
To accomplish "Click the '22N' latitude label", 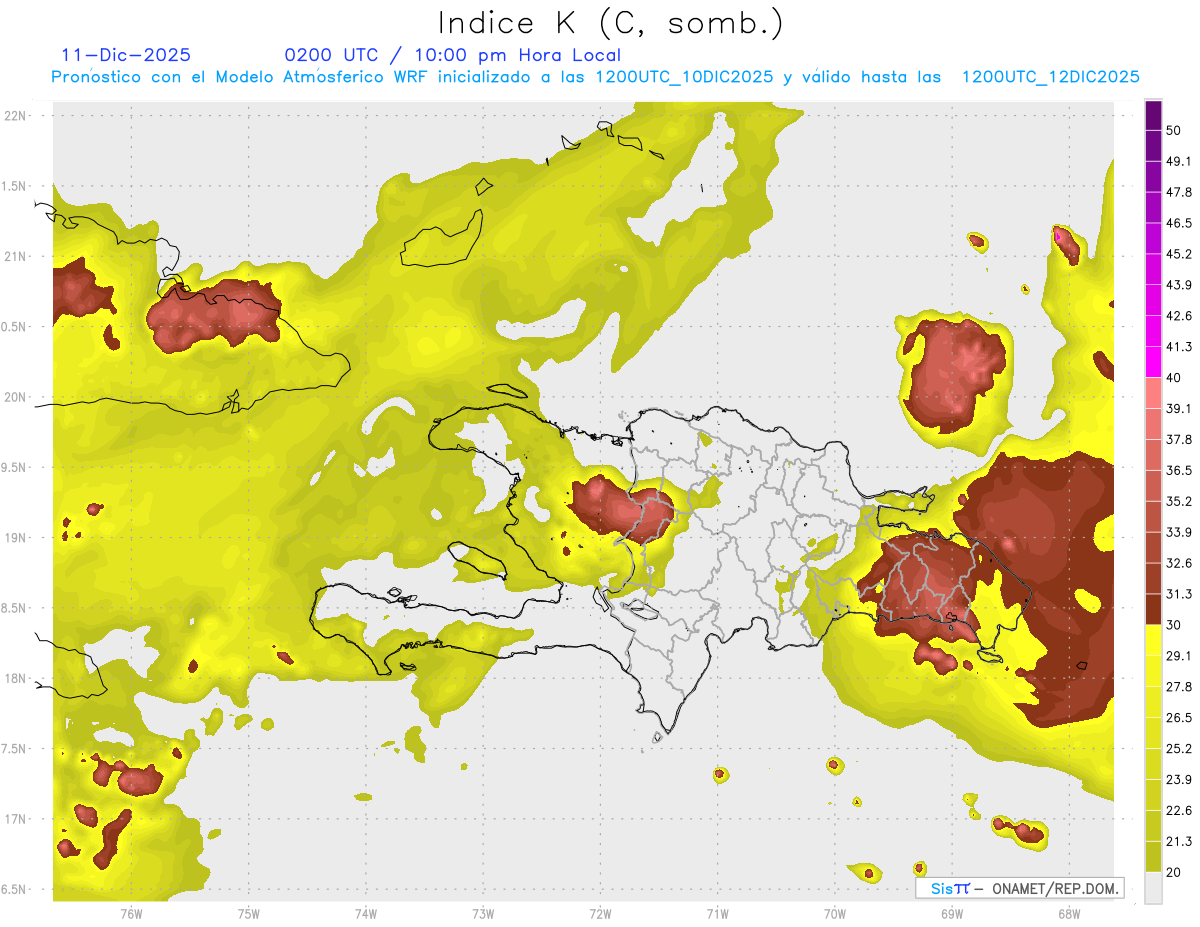I will click(15, 115).
